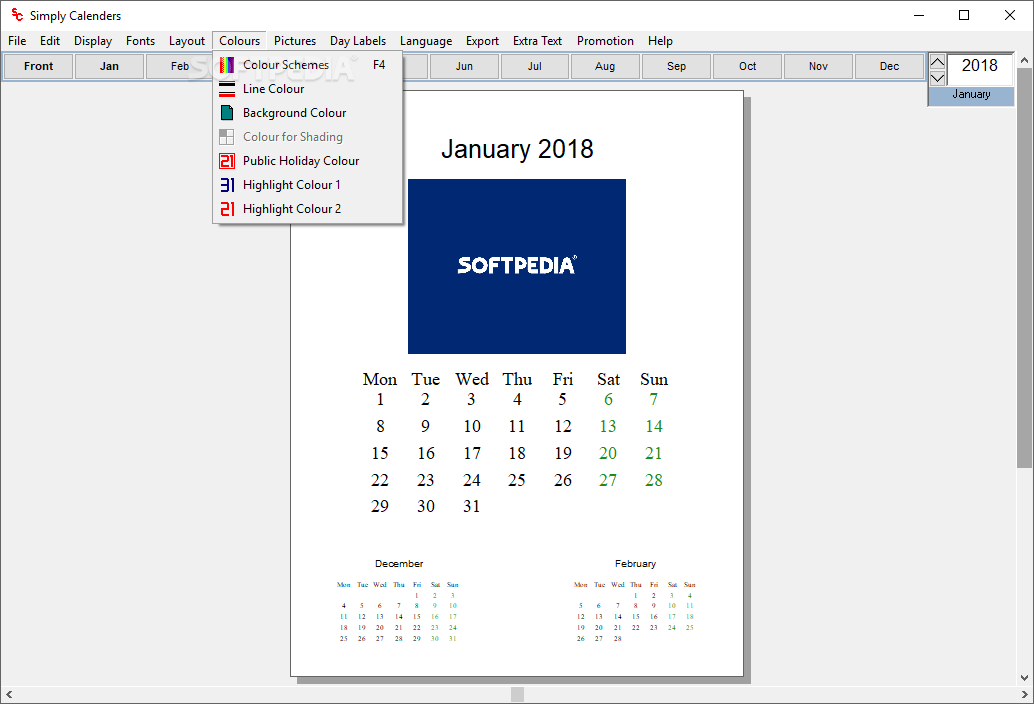Click the January label under the year

971,94
